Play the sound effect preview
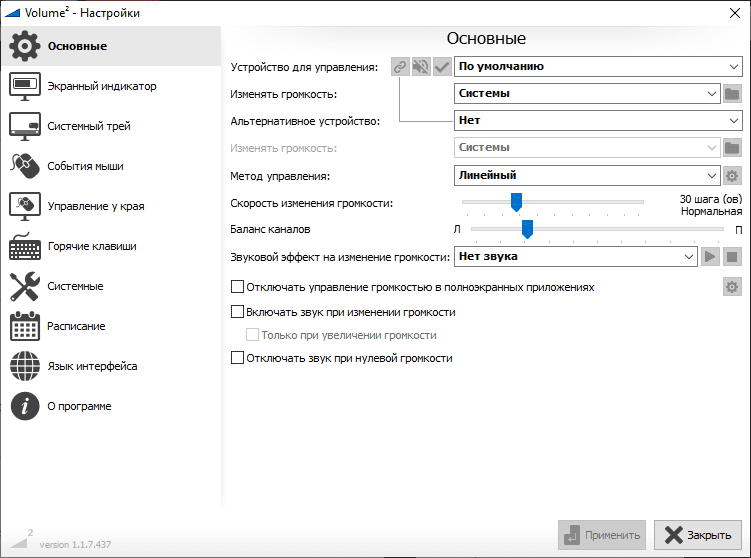This screenshot has width=751, height=558. point(710,257)
